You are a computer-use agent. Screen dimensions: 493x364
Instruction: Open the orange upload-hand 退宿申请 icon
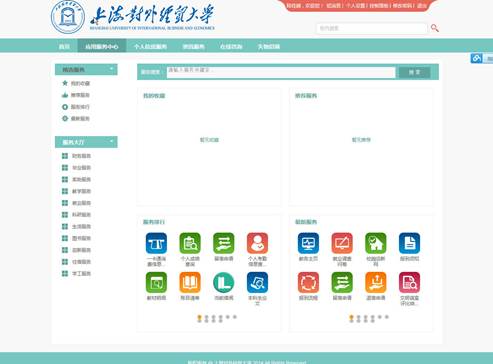click(x=376, y=283)
